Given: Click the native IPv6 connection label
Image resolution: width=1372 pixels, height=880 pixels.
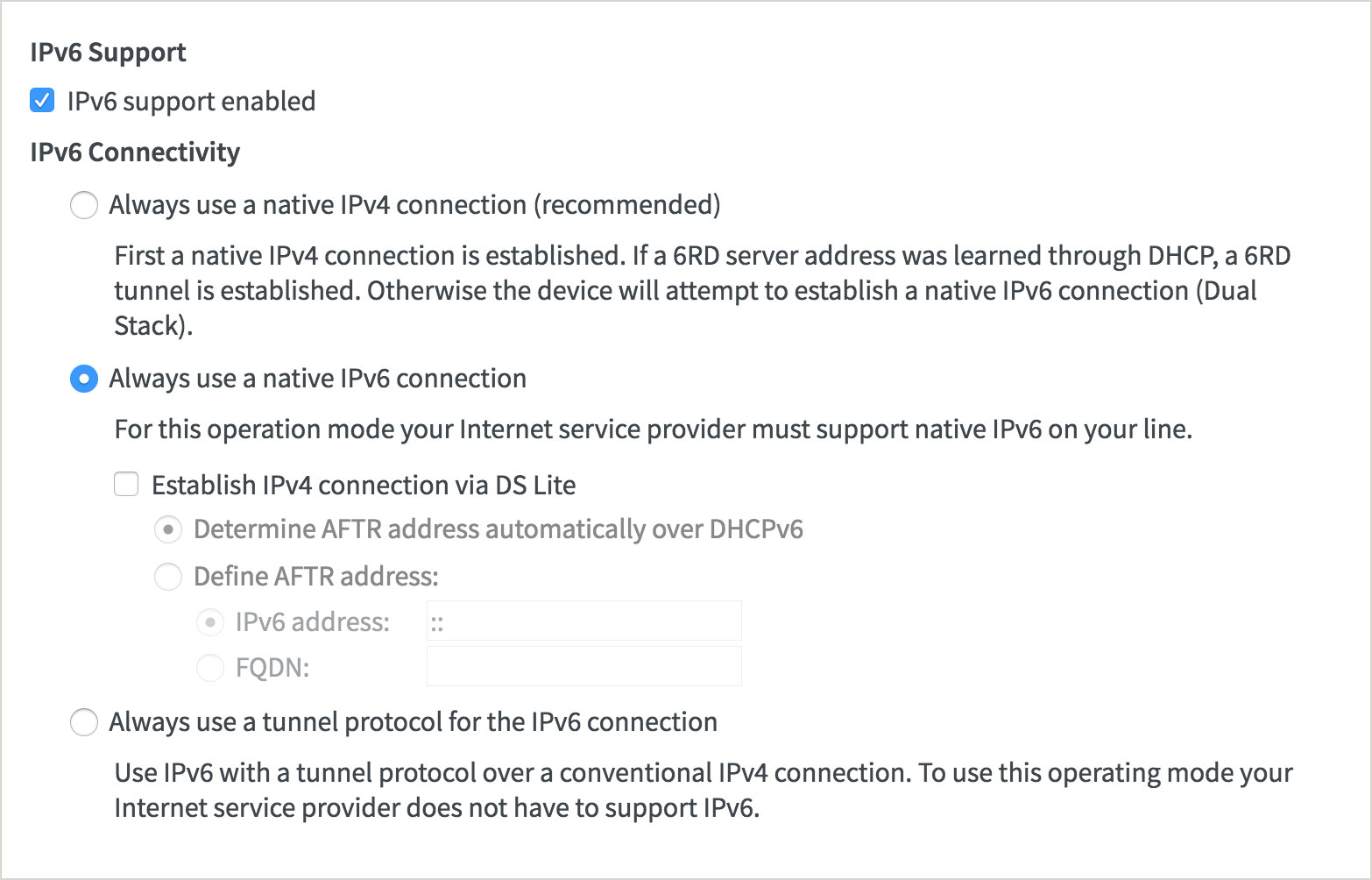Looking at the screenshot, I should (x=316, y=378).
